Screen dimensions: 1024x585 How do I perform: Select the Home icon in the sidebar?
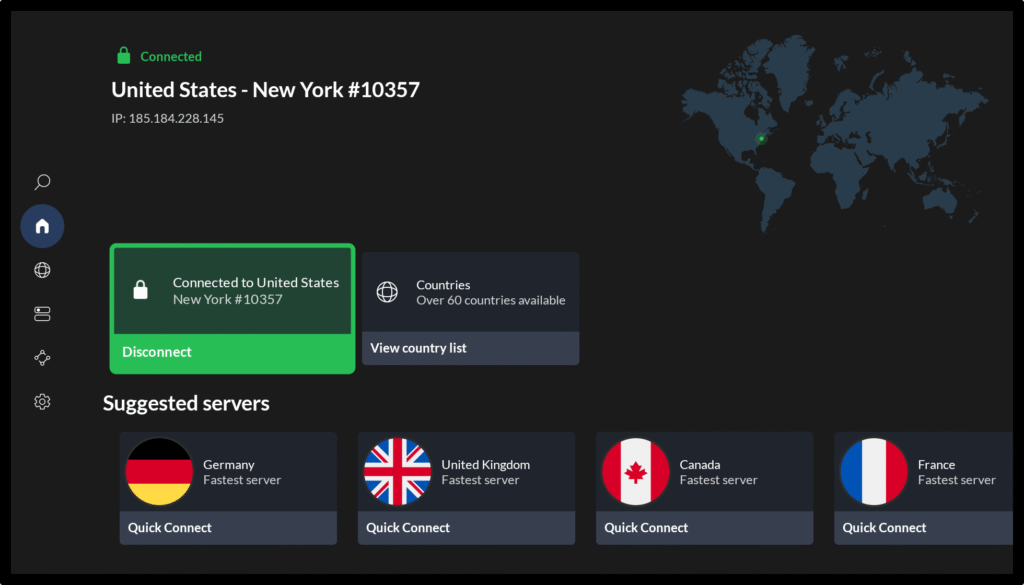[42, 226]
